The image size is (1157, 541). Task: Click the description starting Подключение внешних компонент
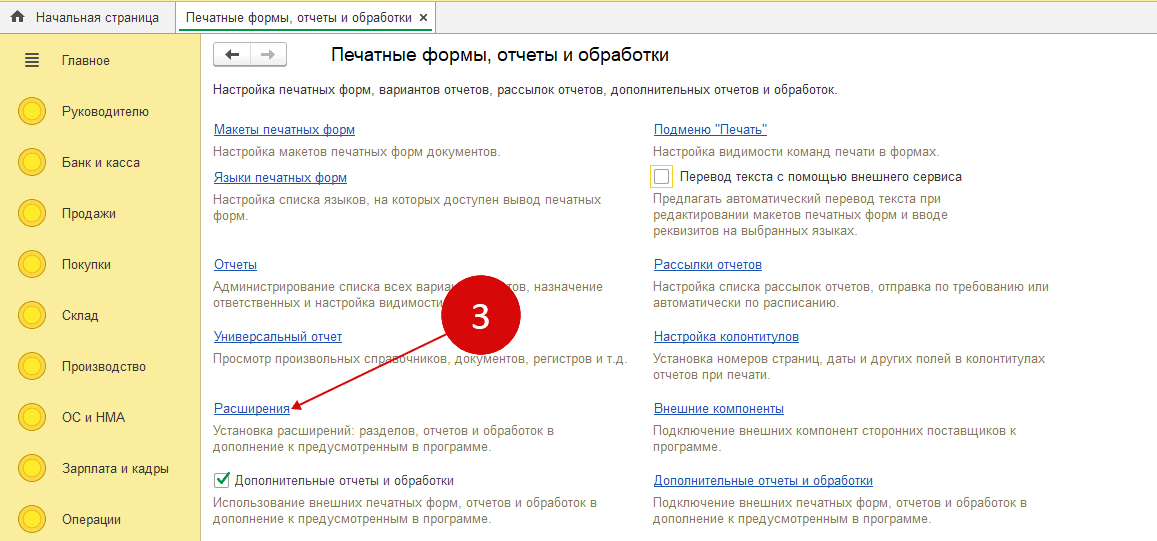[x=835, y=438]
